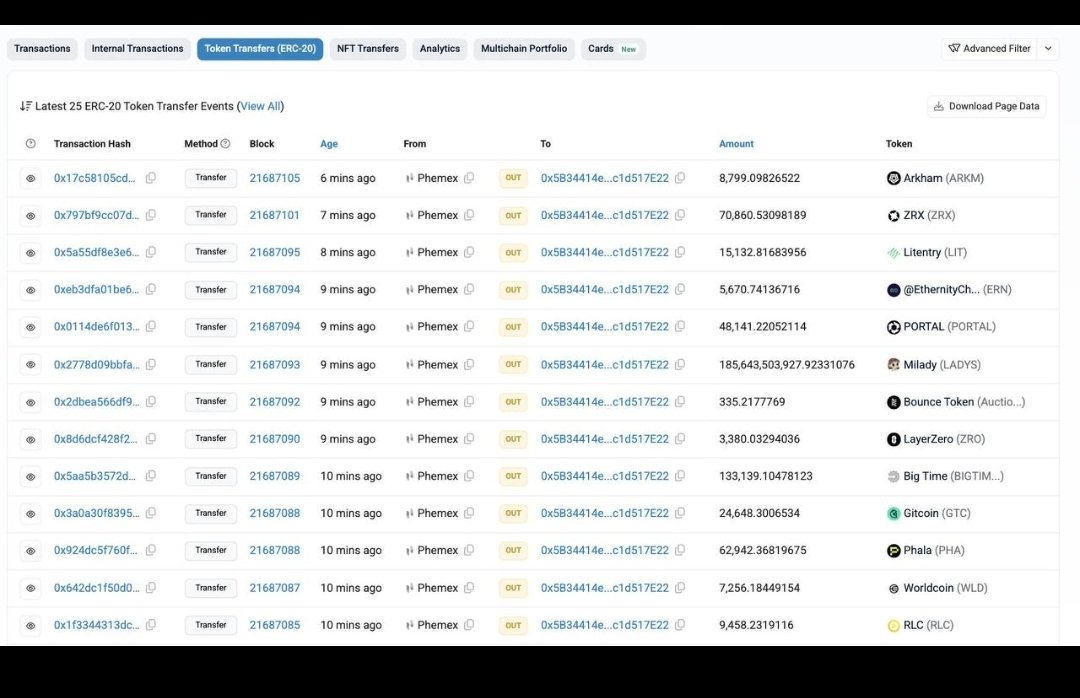Click the Age column header to change format
This screenshot has width=1080, height=698.
(329, 143)
